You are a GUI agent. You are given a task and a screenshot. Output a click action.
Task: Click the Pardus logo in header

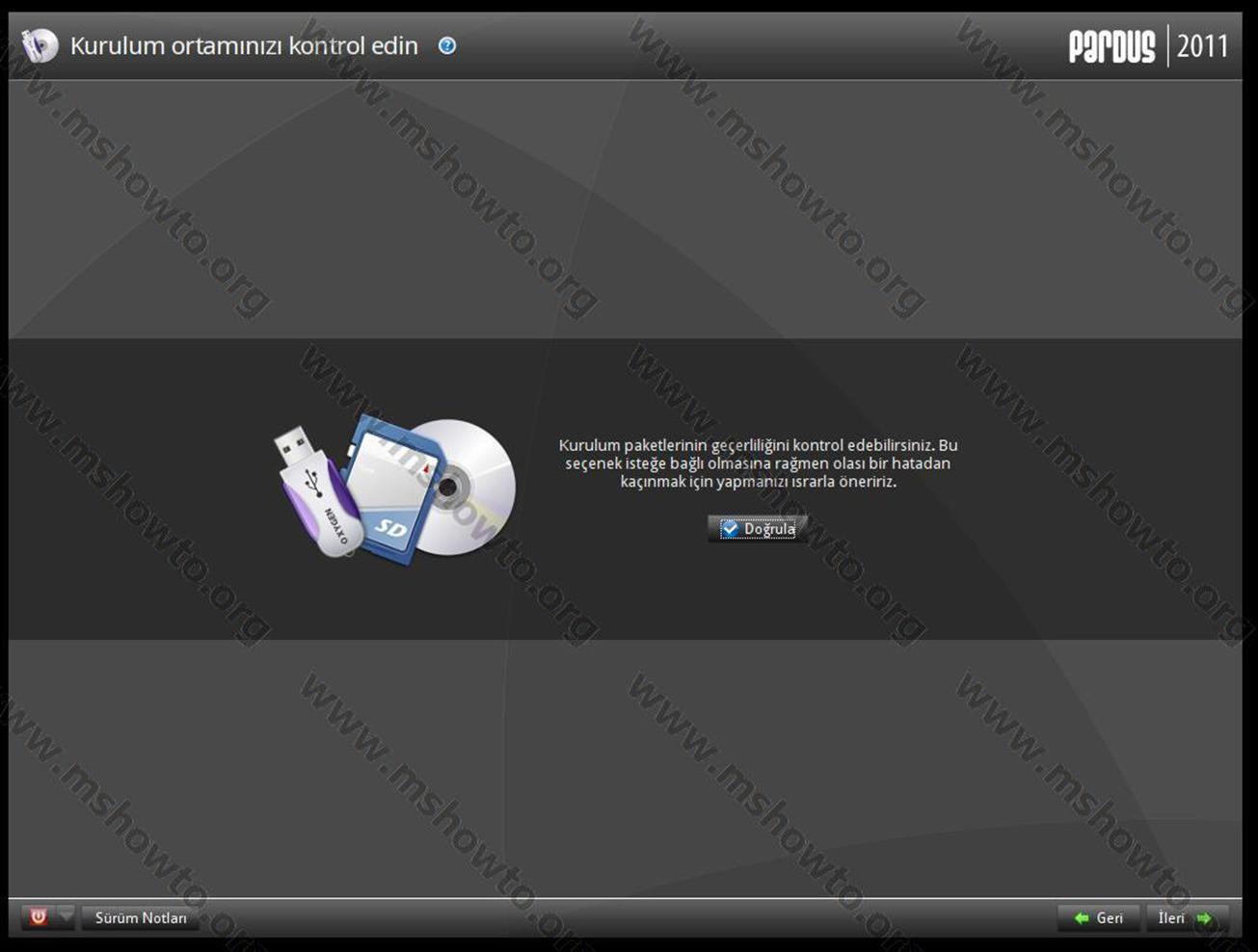coord(1111,46)
